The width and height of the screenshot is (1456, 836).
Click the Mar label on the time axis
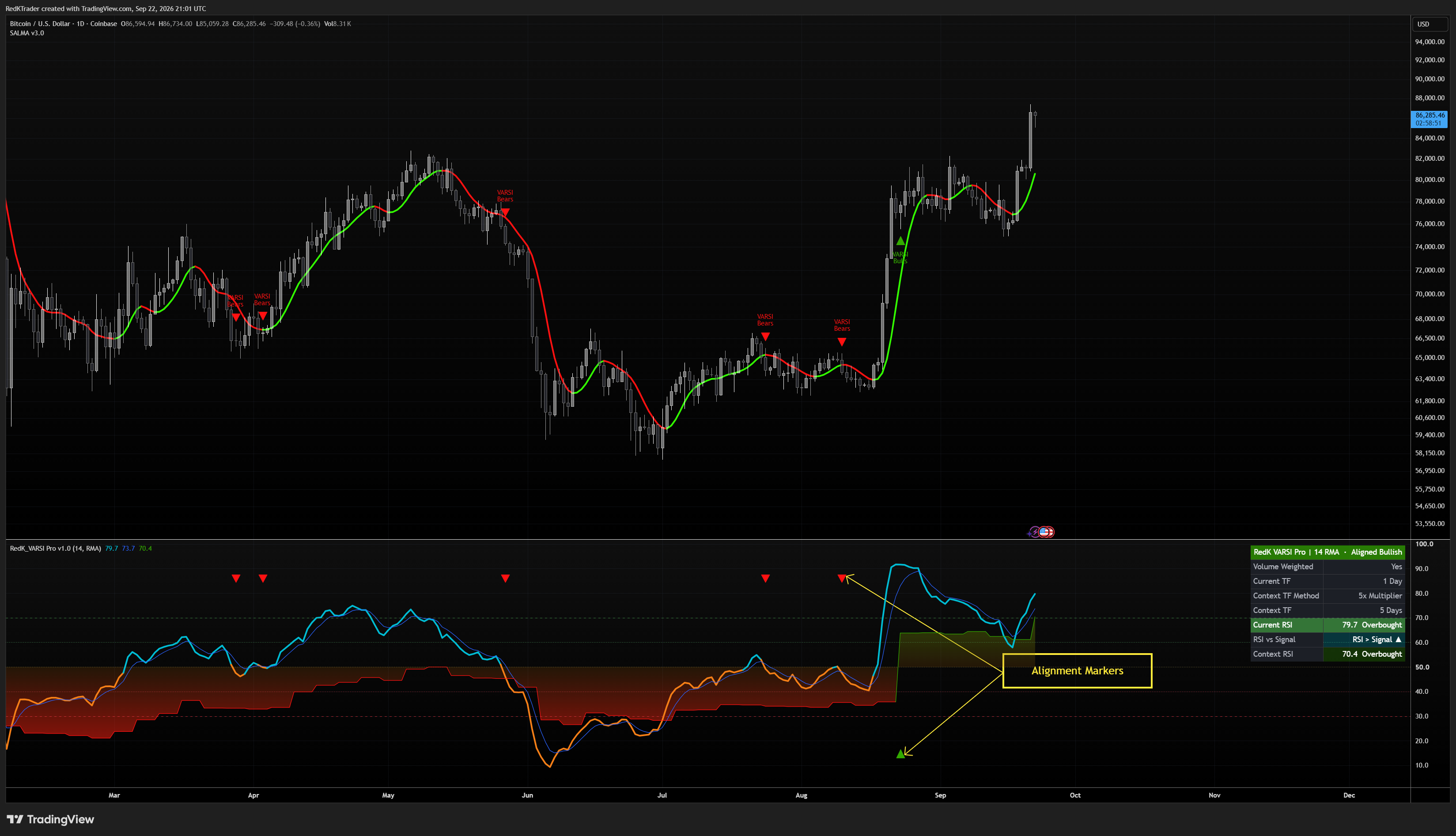(x=114, y=795)
